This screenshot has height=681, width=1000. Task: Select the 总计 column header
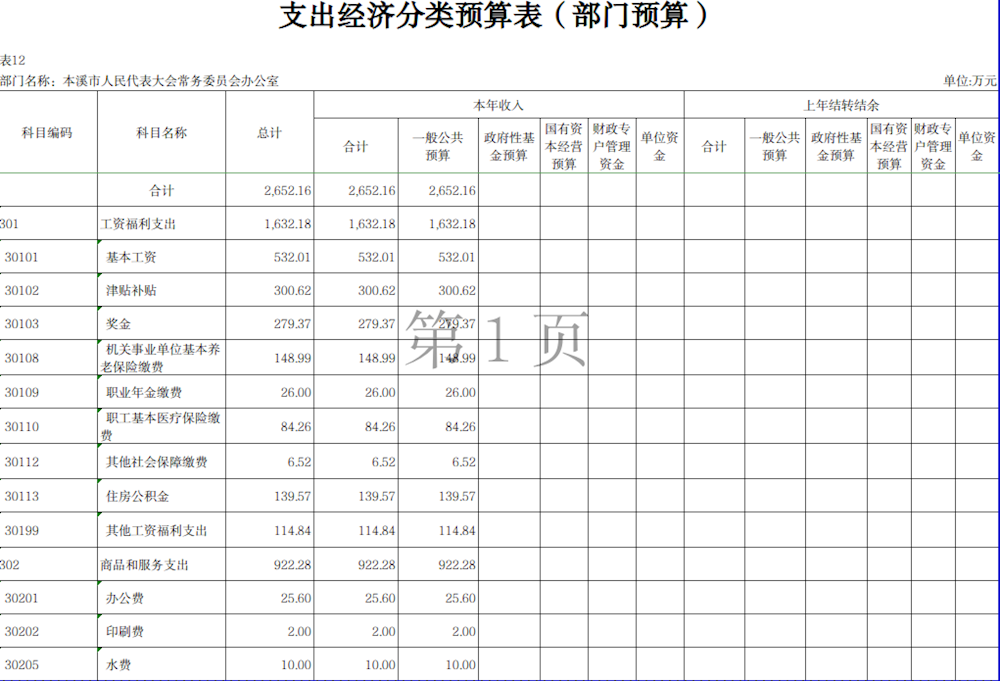pos(269,133)
